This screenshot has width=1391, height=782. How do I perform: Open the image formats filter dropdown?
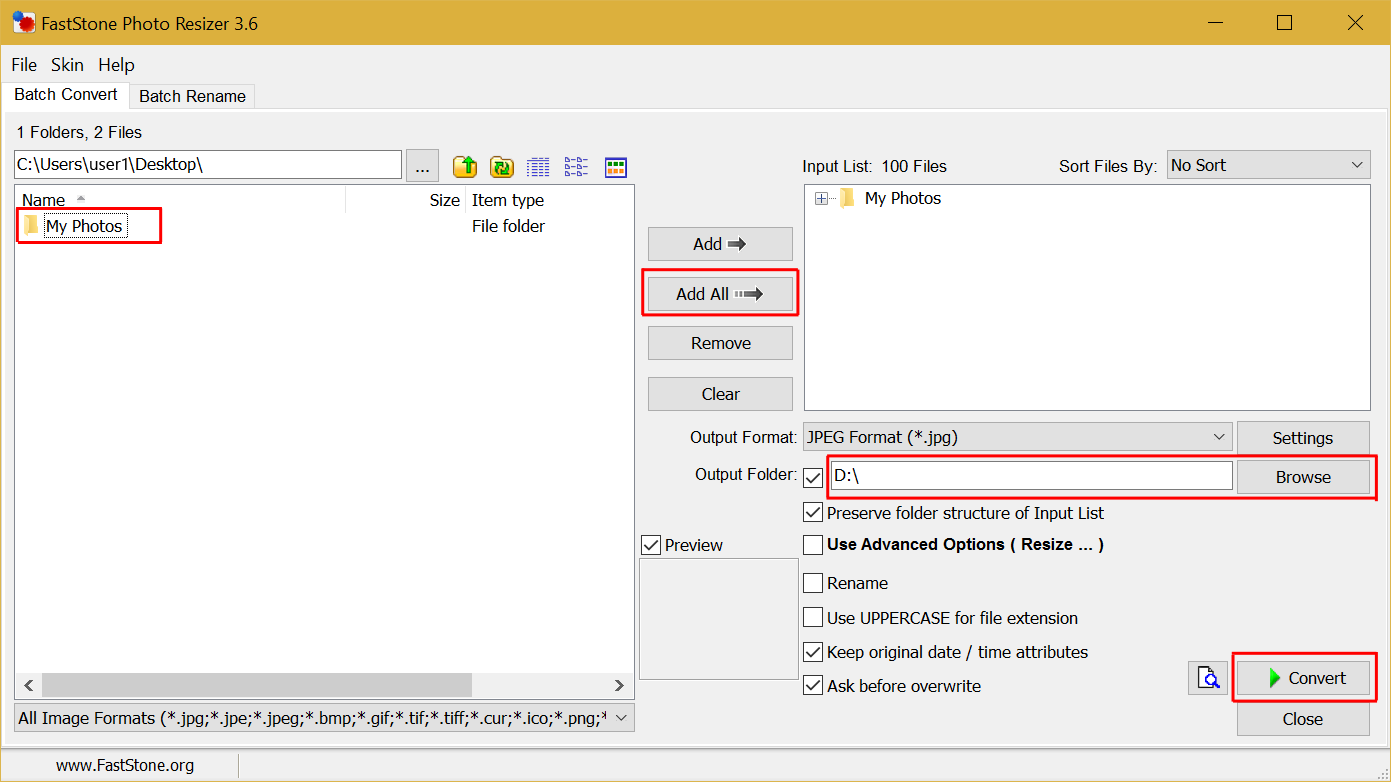(325, 718)
